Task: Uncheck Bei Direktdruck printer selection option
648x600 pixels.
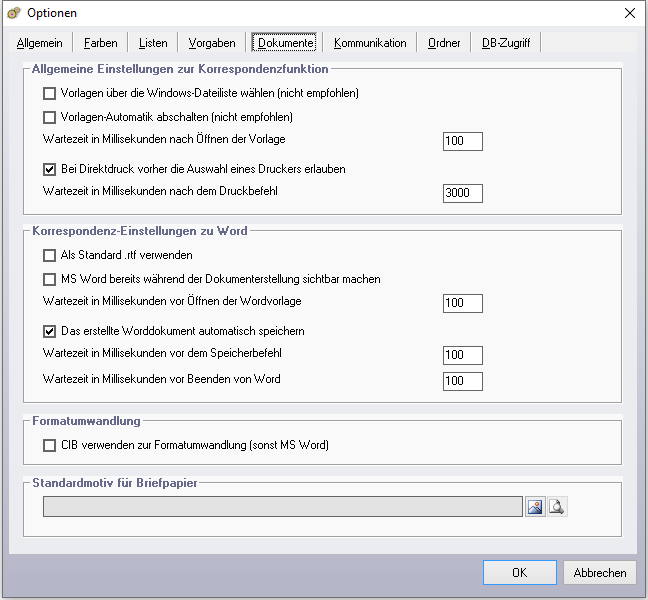Action: [x=50, y=169]
